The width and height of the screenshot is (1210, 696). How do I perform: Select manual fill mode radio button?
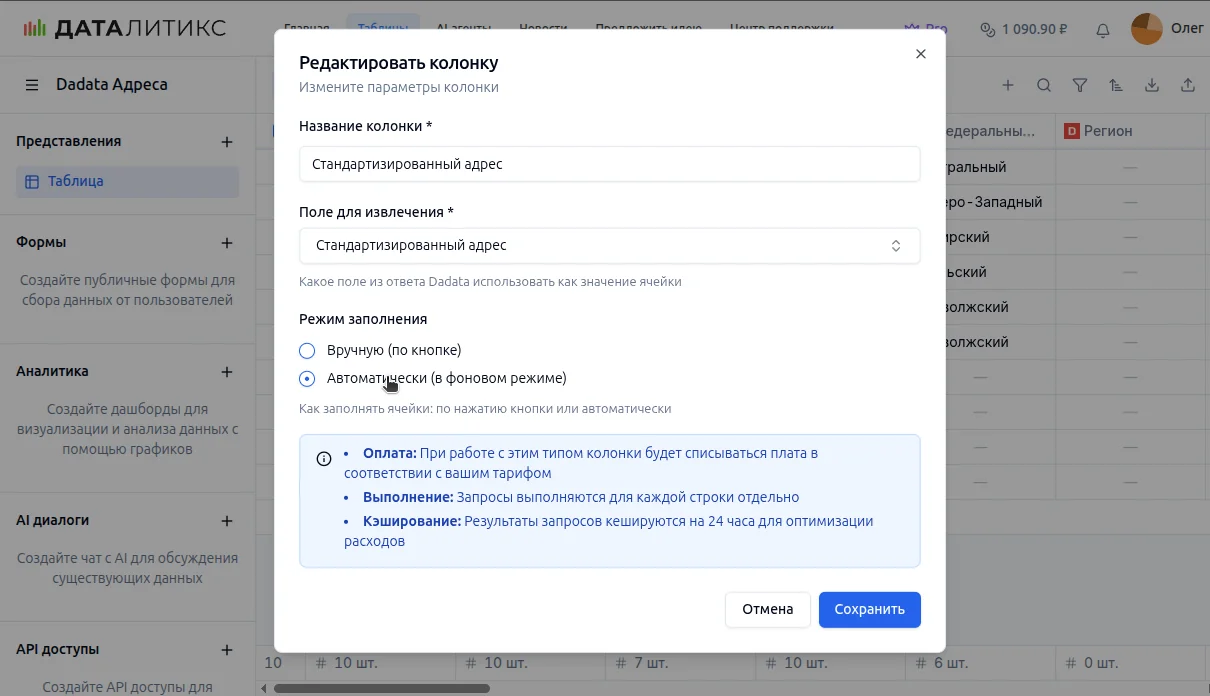307,351
